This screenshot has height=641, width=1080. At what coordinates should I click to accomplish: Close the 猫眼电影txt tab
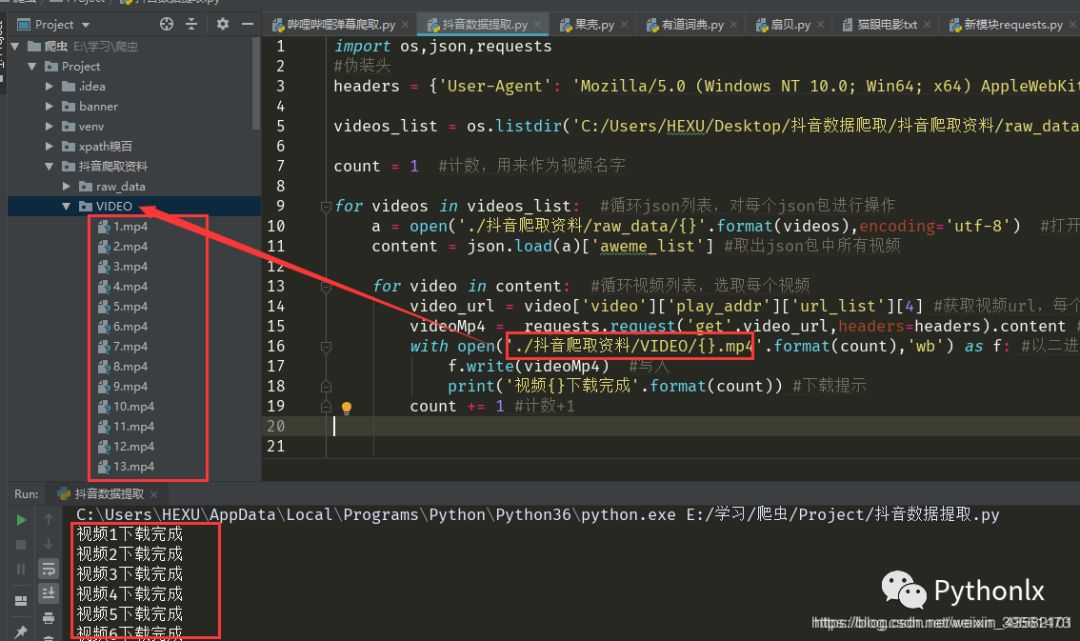[927, 25]
